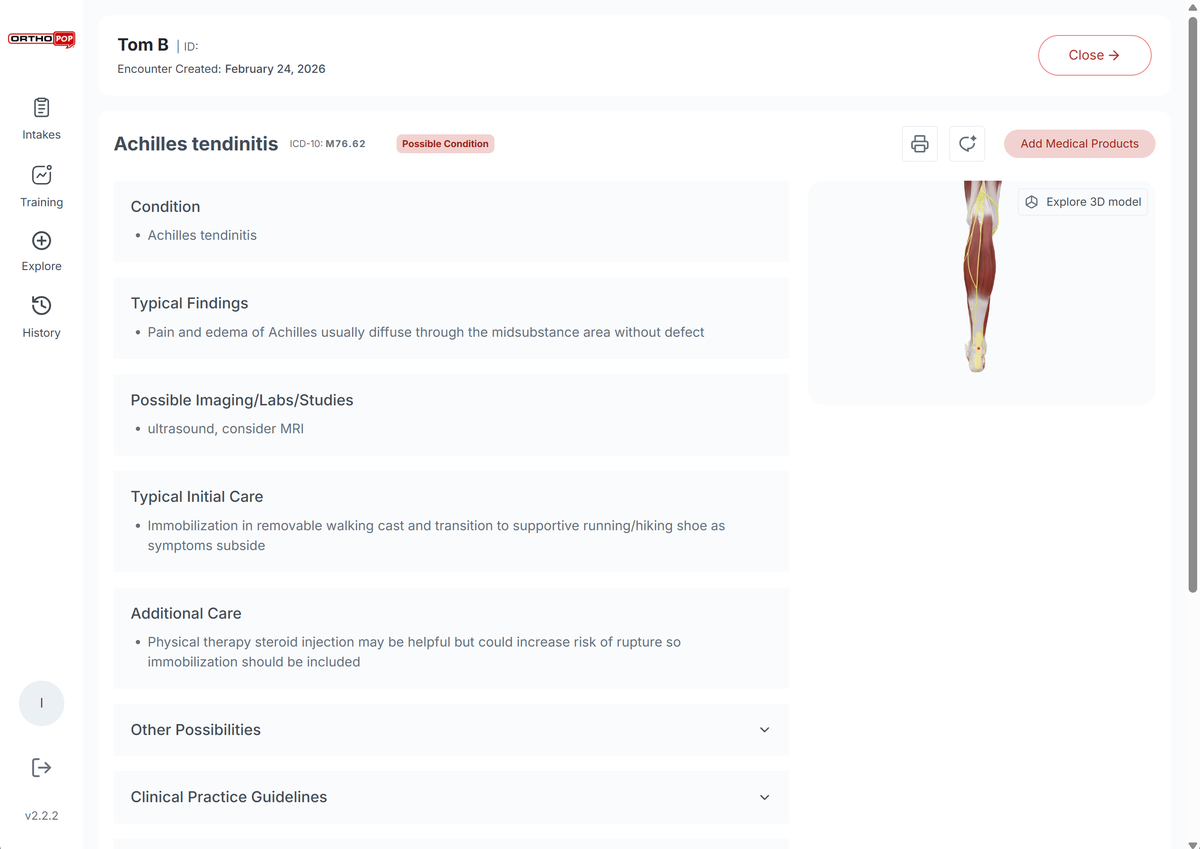The height and width of the screenshot is (849, 1200).
Task: Select the History menu label
Action: 42,333
